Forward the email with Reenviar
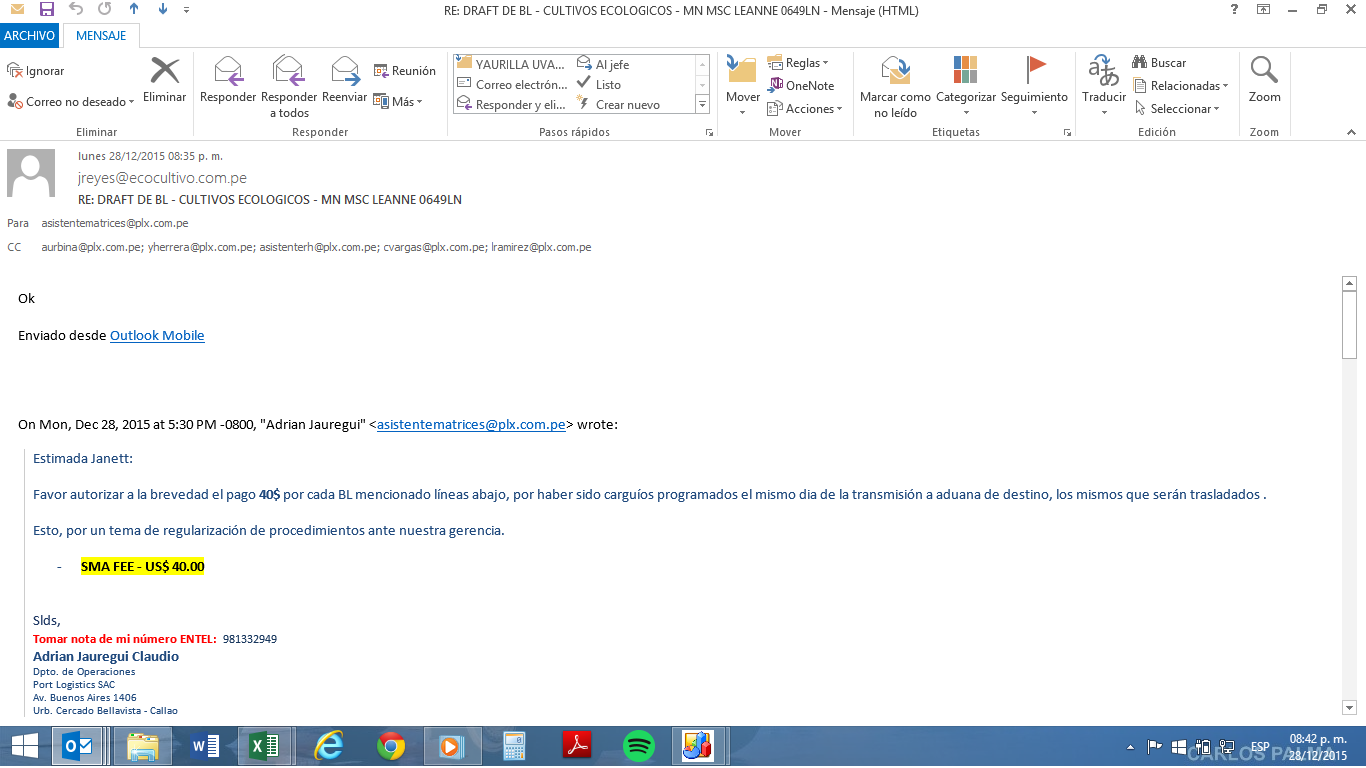Viewport: 1366px width, 768px height. (344, 72)
